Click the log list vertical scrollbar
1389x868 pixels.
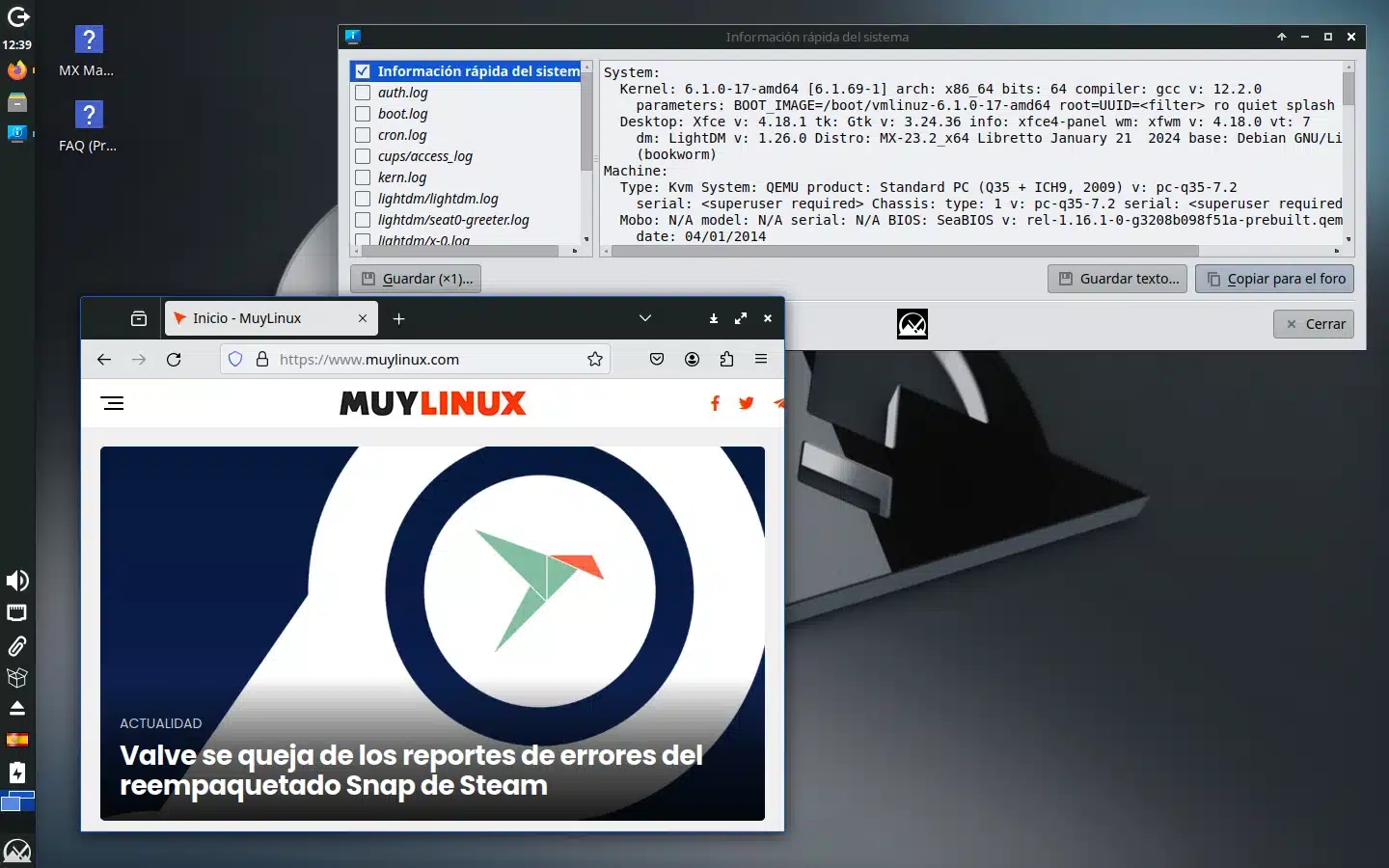(x=586, y=121)
